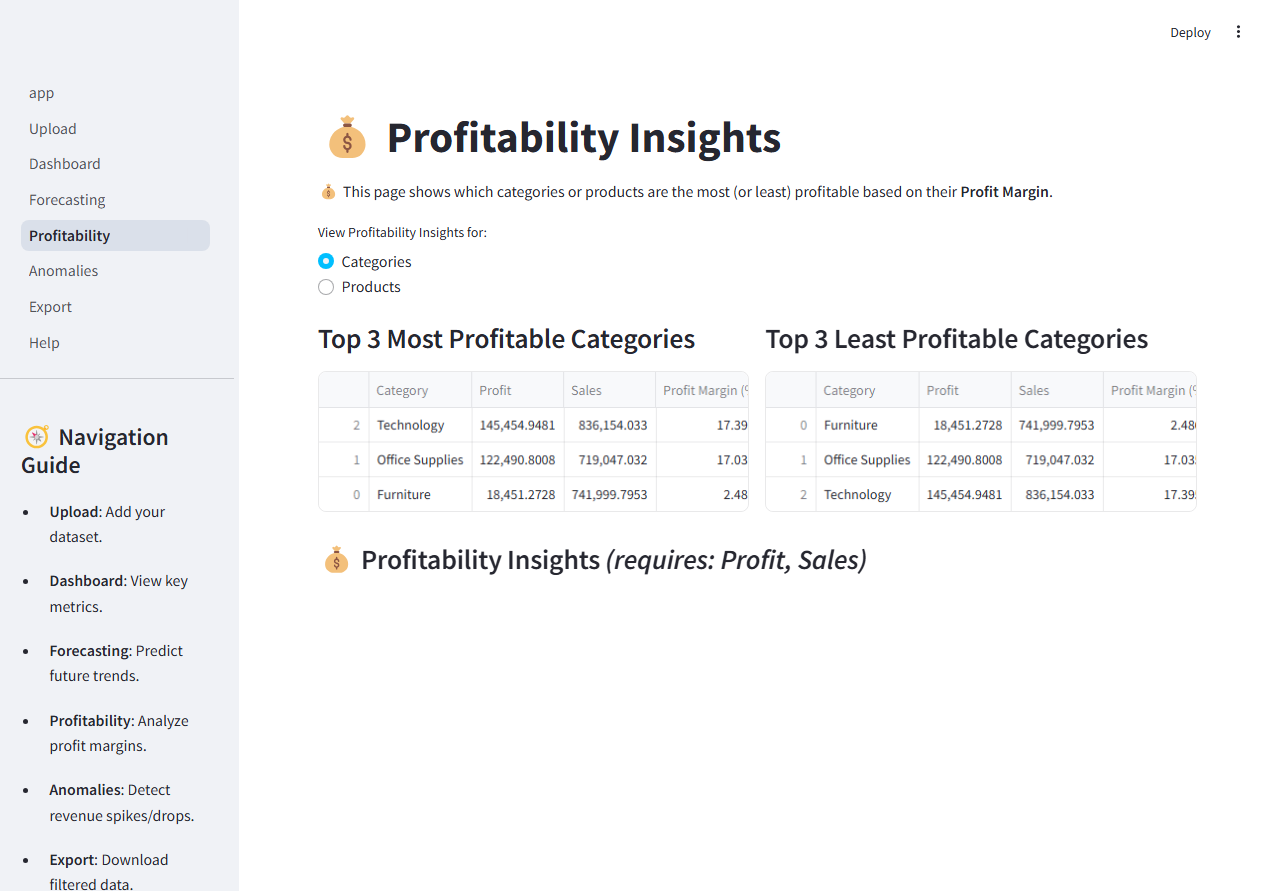Open the three-dot app options menu
Viewport: 1268px width, 891px height.
[1238, 32]
